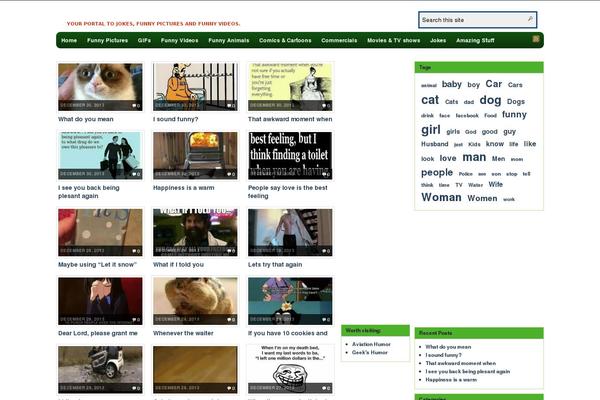This screenshot has width=600, height=400.
Task: Open the Funny Videos menu
Action: pyautogui.click(x=179, y=40)
